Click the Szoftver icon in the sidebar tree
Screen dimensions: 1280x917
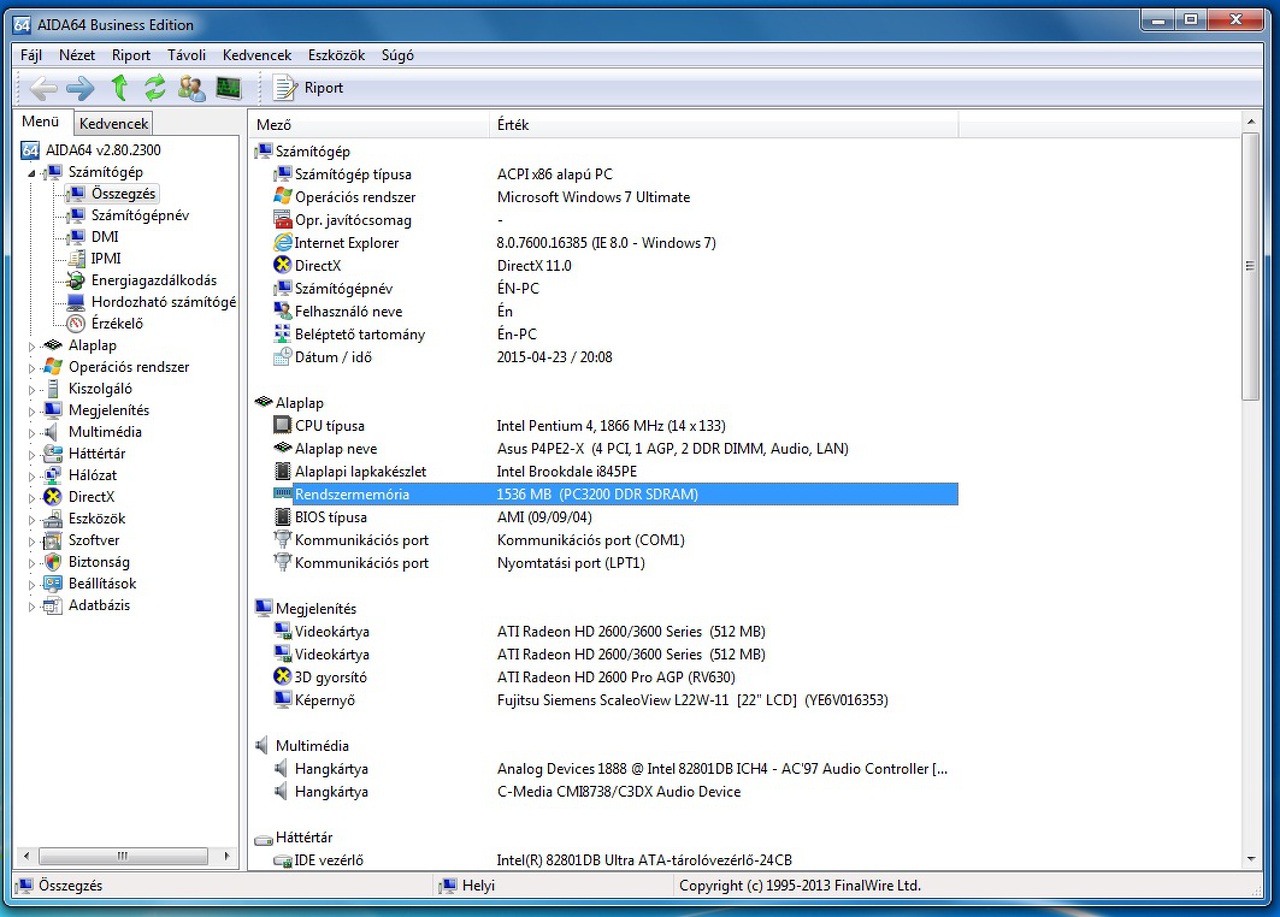(x=52, y=541)
